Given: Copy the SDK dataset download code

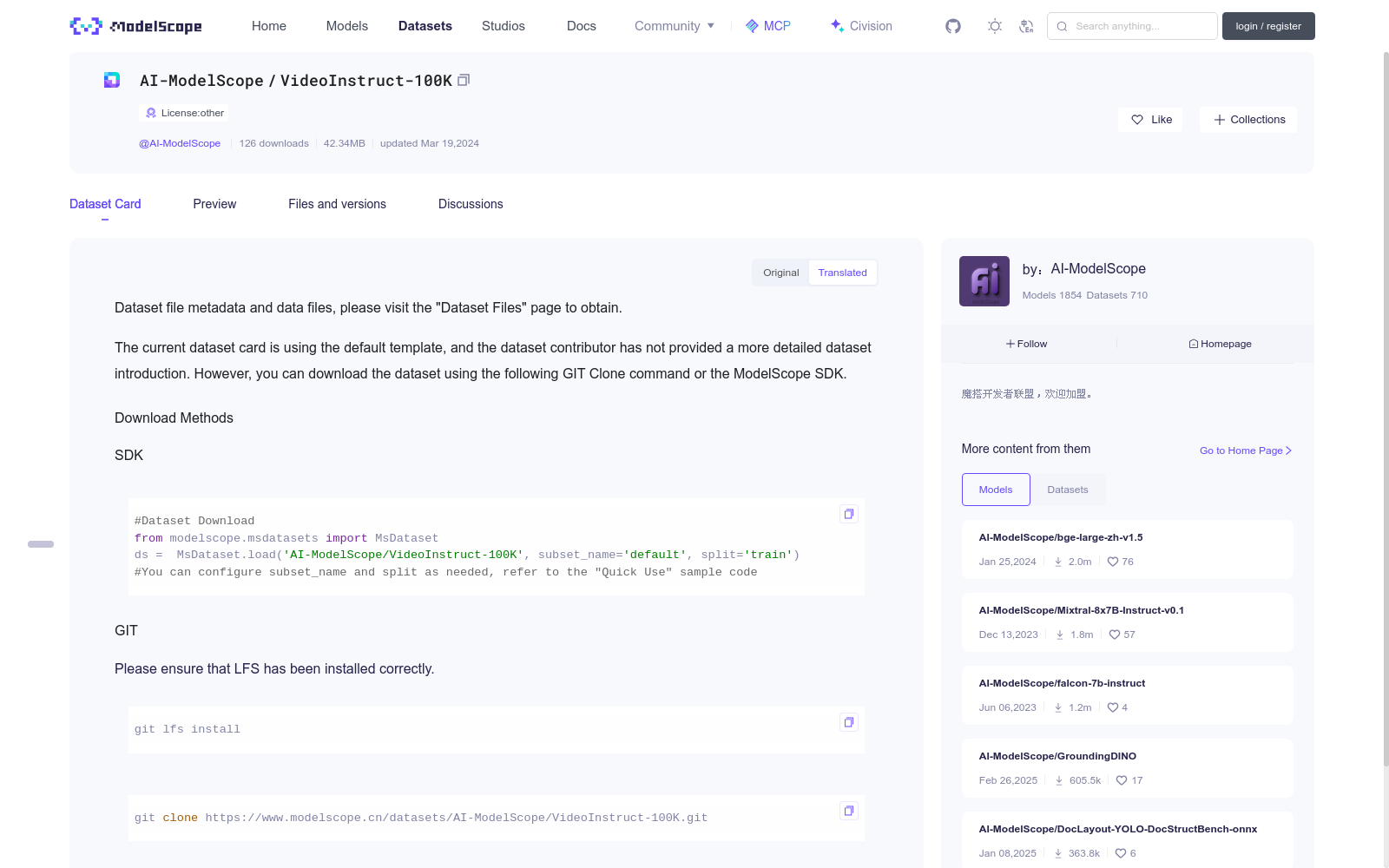Looking at the screenshot, I should (x=849, y=514).
